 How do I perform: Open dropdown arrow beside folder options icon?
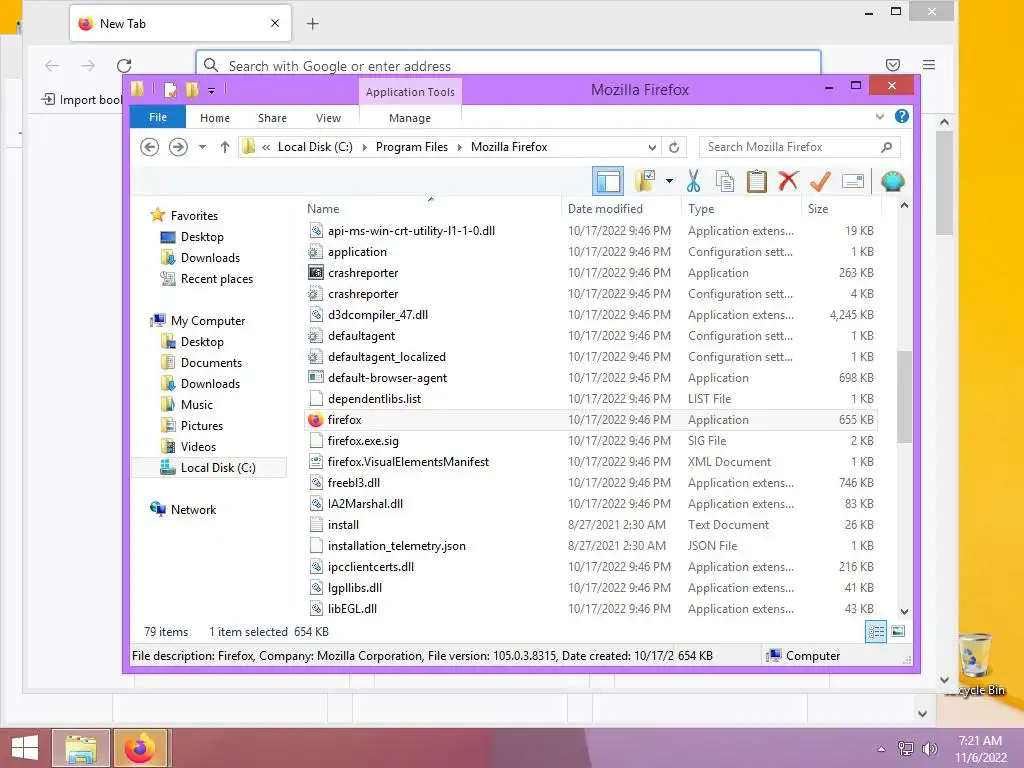coord(669,181)
